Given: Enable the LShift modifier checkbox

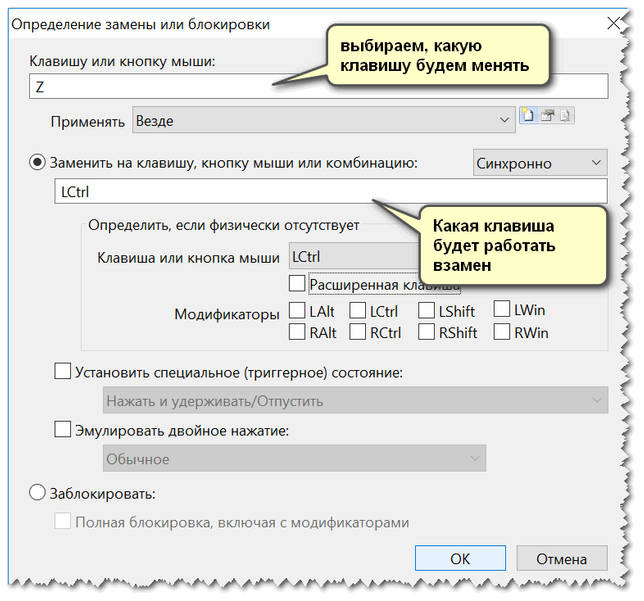Looking at the screenshot, I should pos(426,311).
